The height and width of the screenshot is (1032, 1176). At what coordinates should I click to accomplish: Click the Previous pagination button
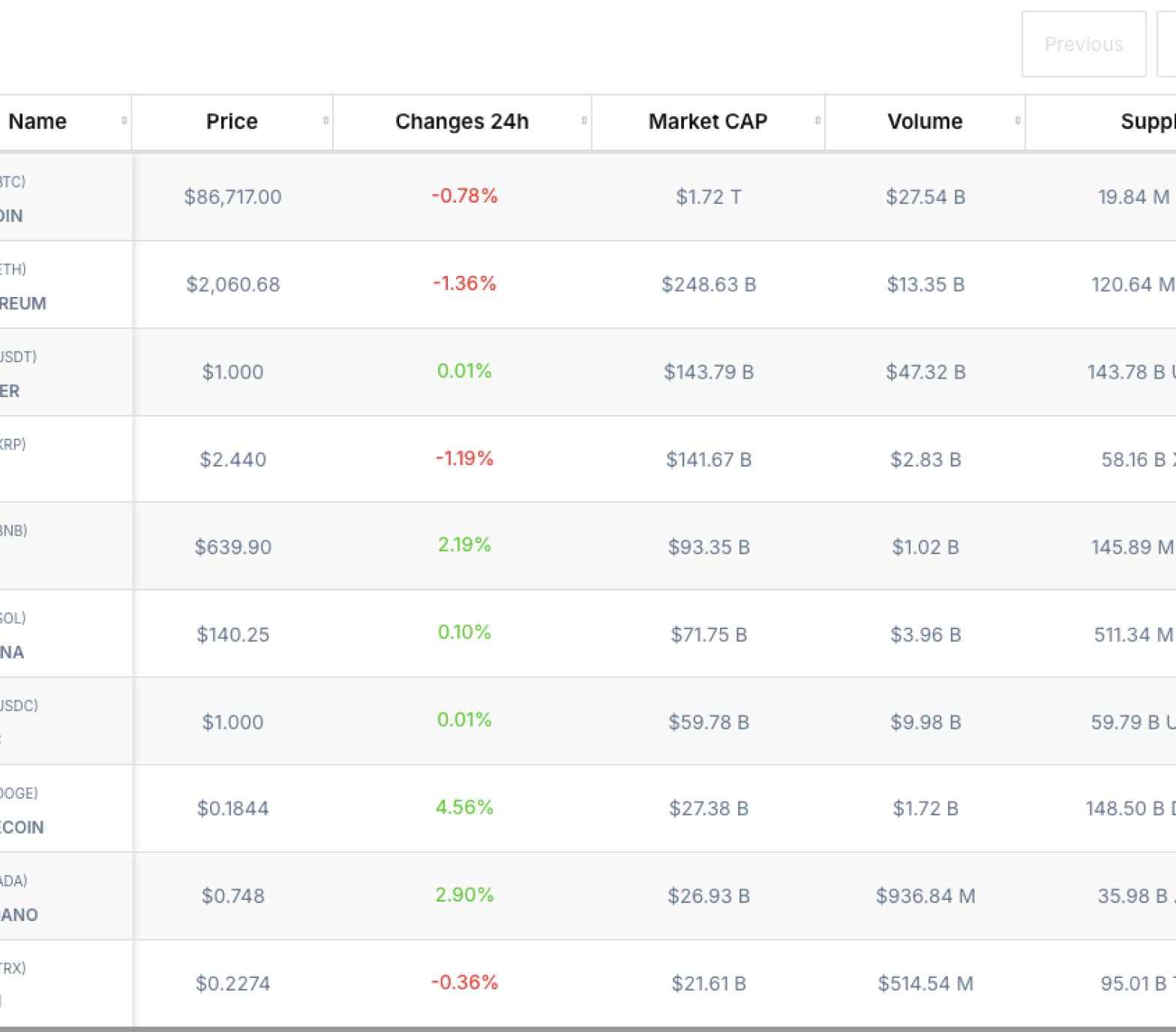pos(1084,44)
